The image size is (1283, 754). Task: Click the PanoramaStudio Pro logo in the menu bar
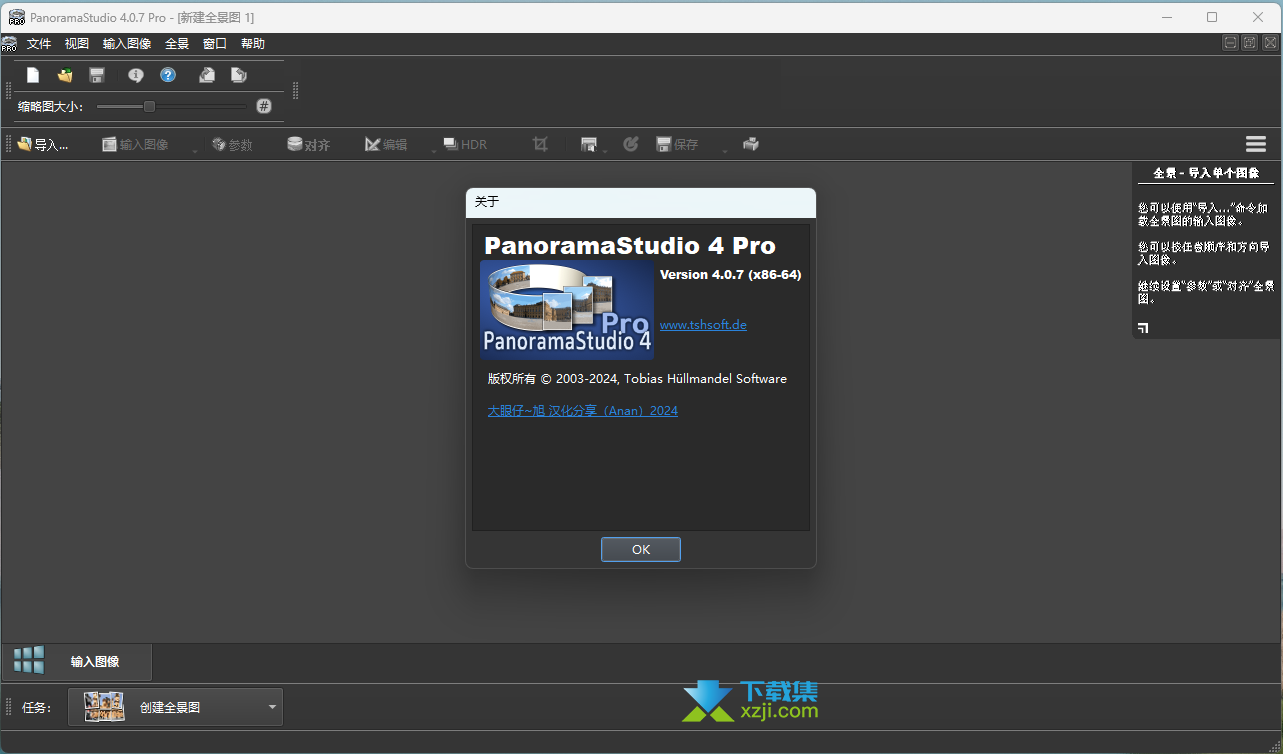(x=9, y=44)
